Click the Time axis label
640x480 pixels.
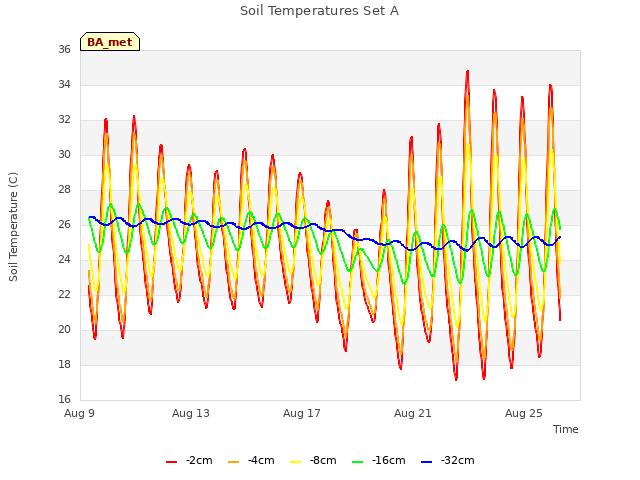[x=566, y=429]
